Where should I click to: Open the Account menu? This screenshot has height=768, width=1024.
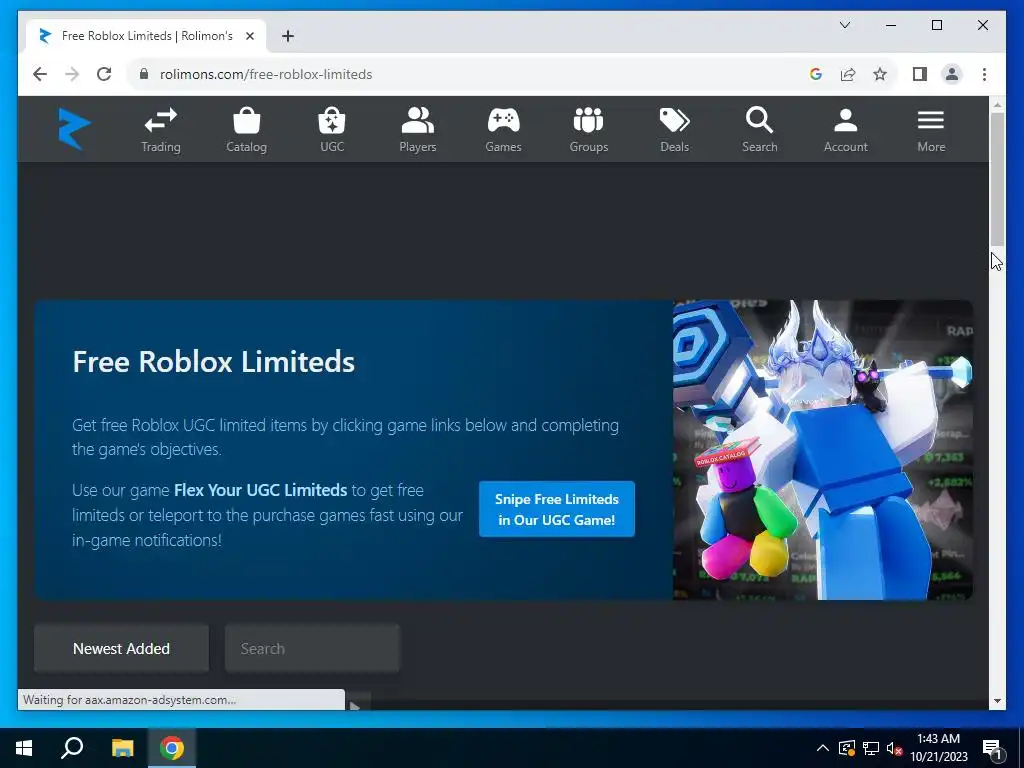(x=846, y=130)
